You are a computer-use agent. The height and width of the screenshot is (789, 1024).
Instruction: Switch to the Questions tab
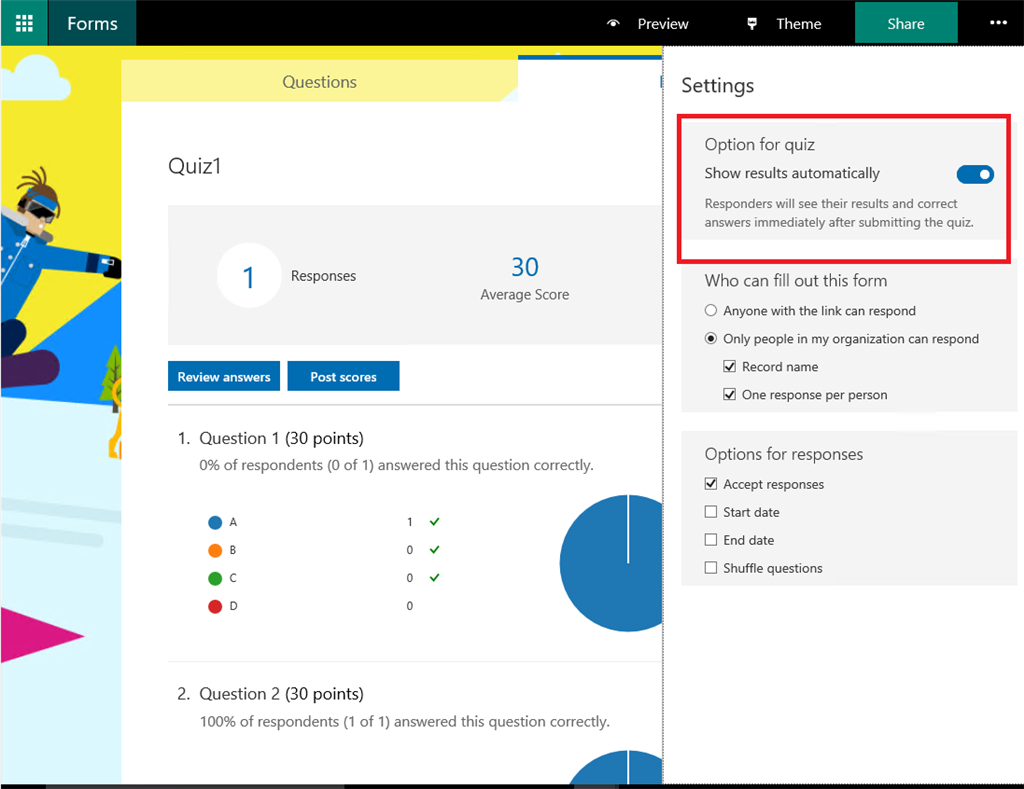click(x=319, y=82)
